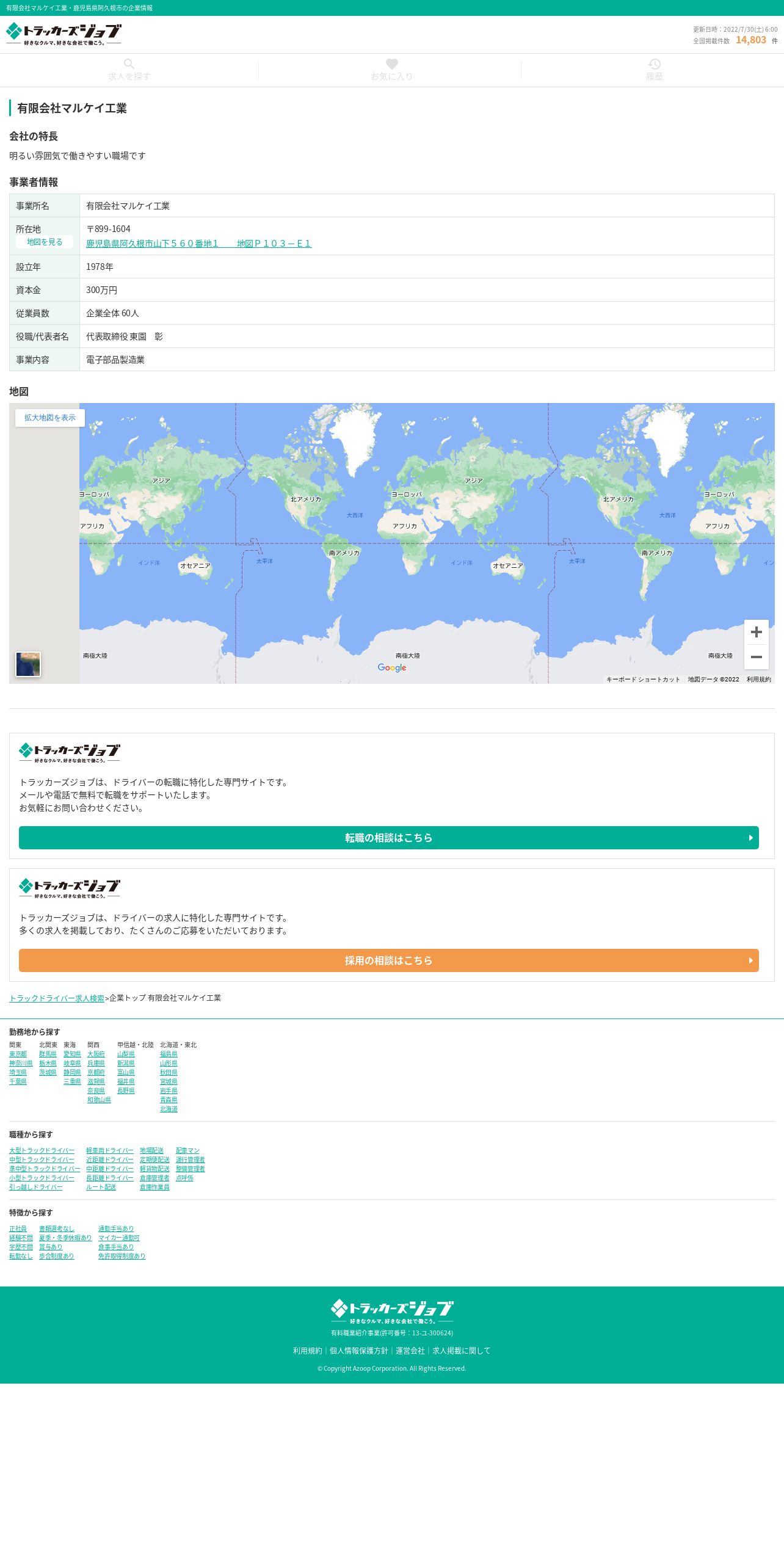Filter by 転勤なし feature link
This screenshot has height=1568, width=784.
(21, 1257)
